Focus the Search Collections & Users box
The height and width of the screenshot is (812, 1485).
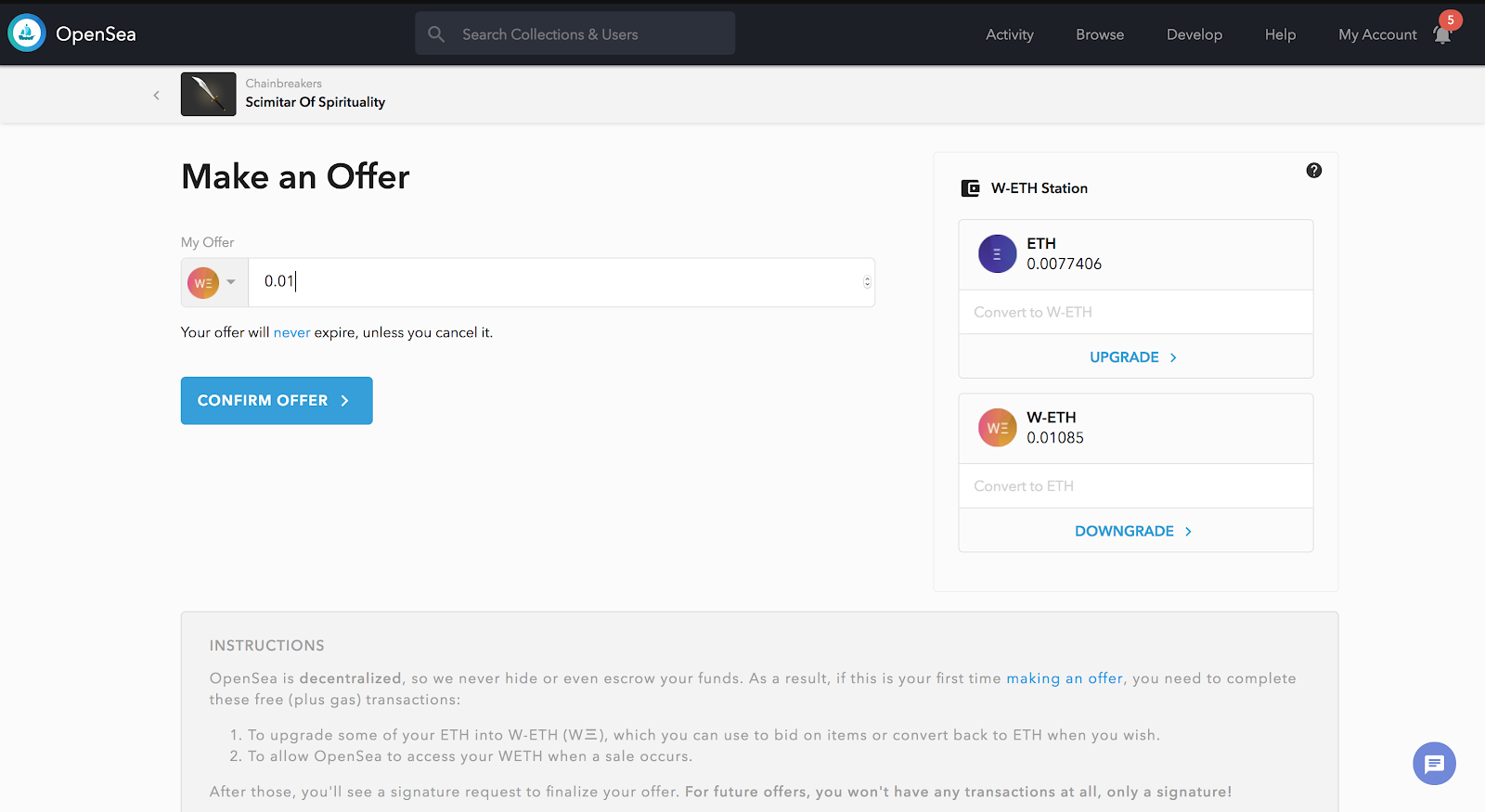(x=575, y=33)
